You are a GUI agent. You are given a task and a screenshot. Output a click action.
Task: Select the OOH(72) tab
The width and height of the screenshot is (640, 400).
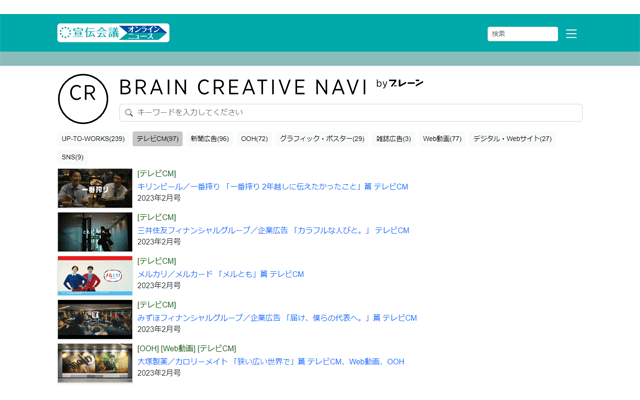pos(254,139)
